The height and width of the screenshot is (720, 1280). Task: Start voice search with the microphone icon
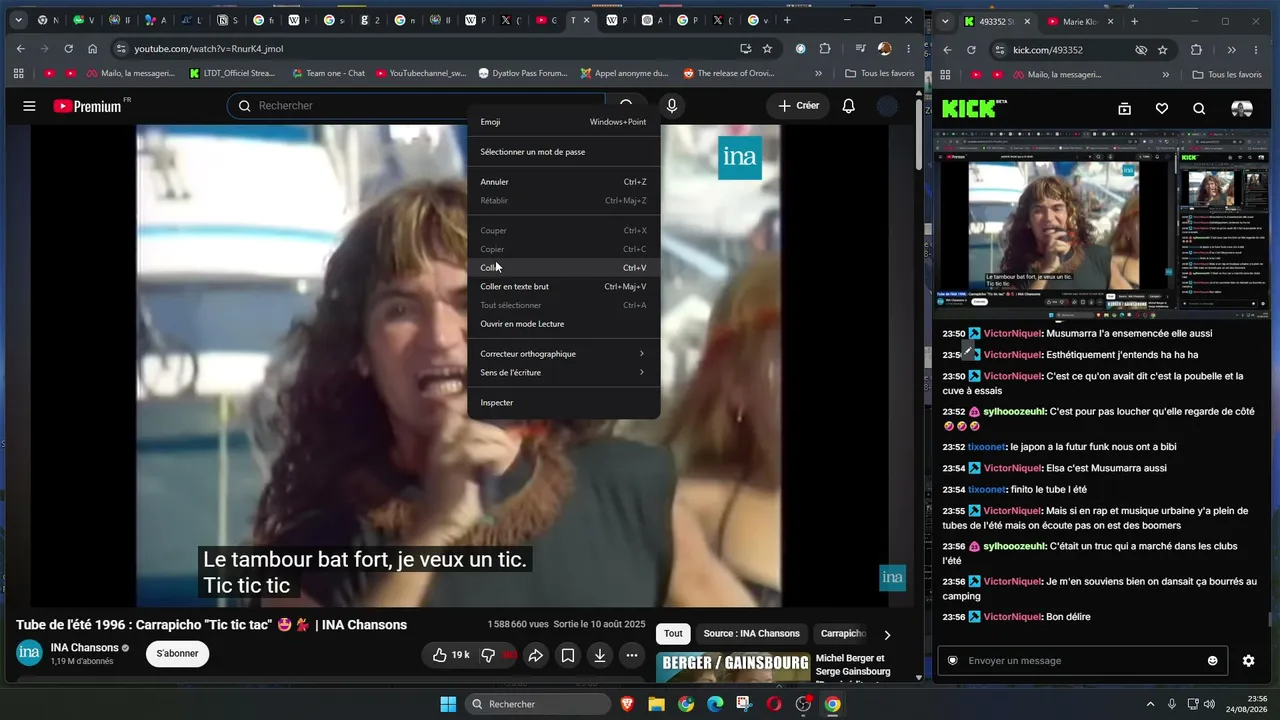click(x=672, y=106)
